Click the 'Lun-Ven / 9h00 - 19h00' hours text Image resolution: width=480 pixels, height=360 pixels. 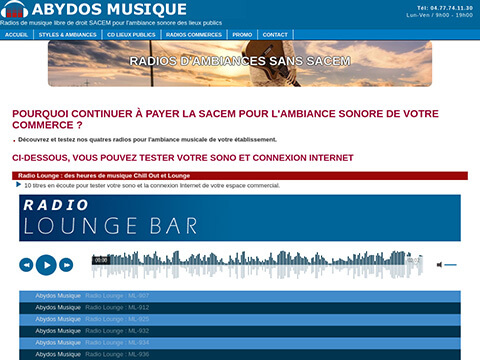tap(439, 15)
